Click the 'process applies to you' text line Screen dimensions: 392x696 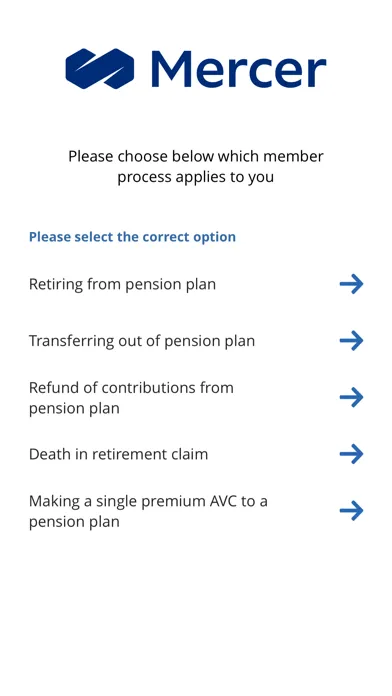pyautogui.click(x=196, y=177)
